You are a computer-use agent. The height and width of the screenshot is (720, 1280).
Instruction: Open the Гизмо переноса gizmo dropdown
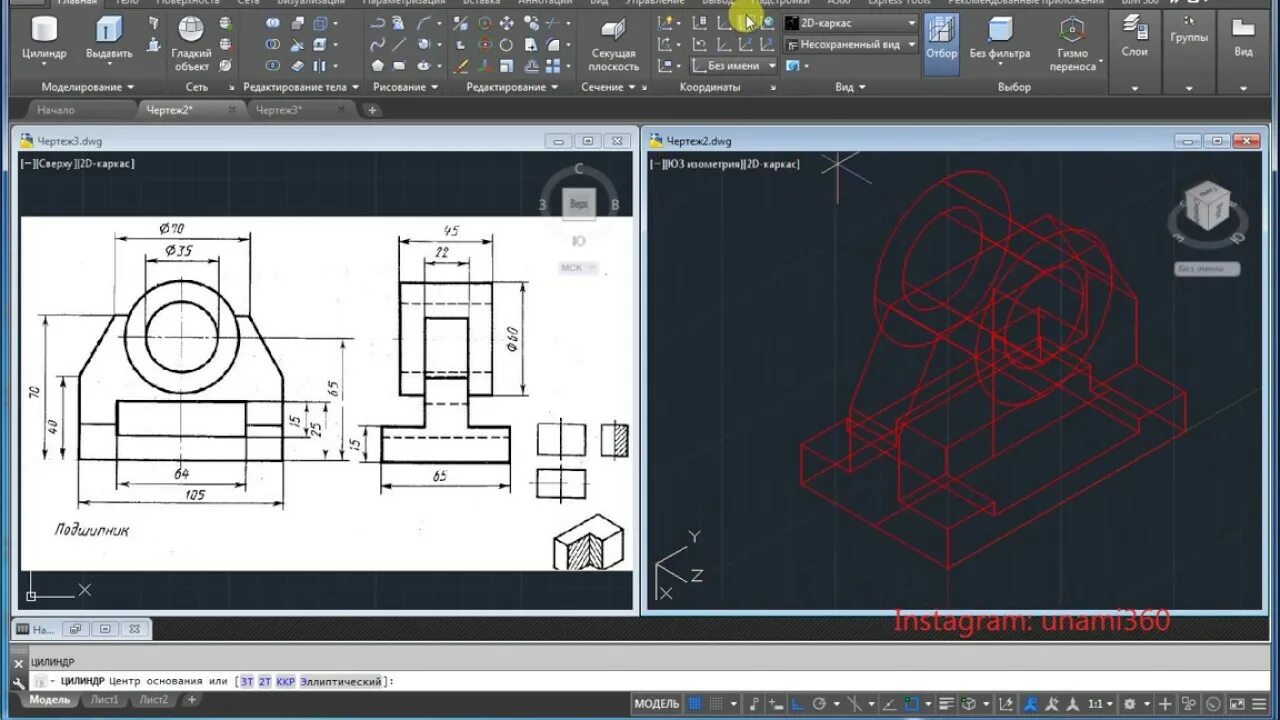click(x=1073, y=45)
